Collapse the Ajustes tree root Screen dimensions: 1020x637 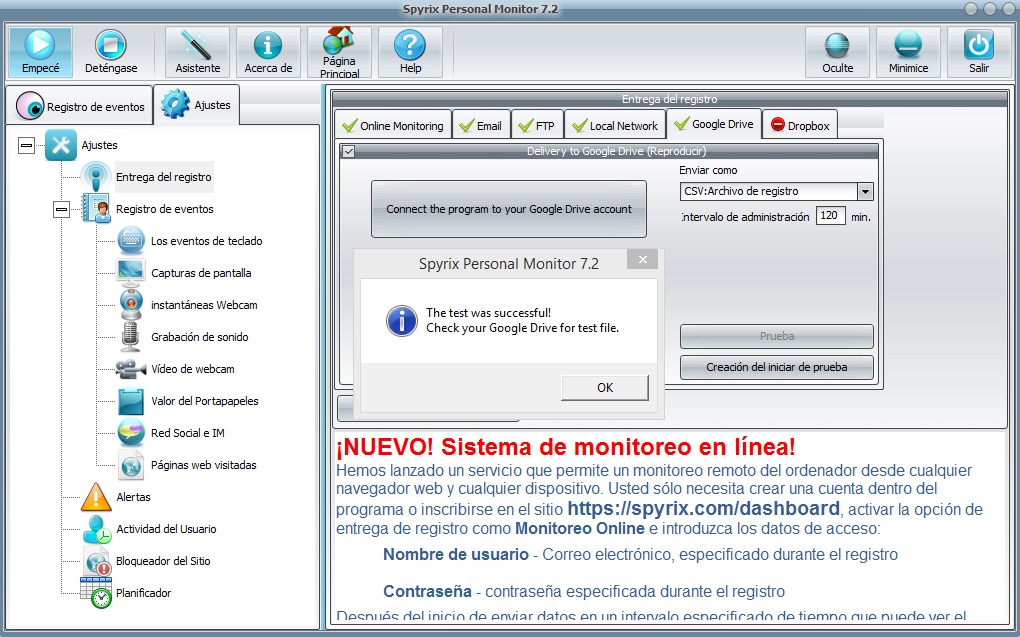coord(27,145)
